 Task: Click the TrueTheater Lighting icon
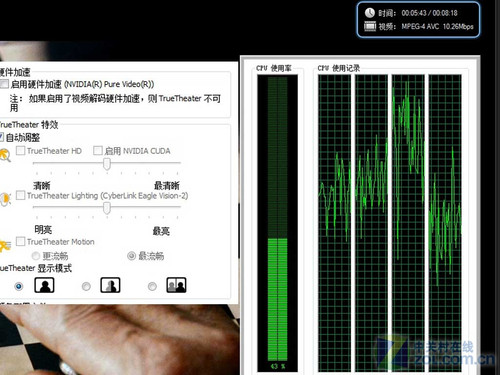[x=5, y=199]
